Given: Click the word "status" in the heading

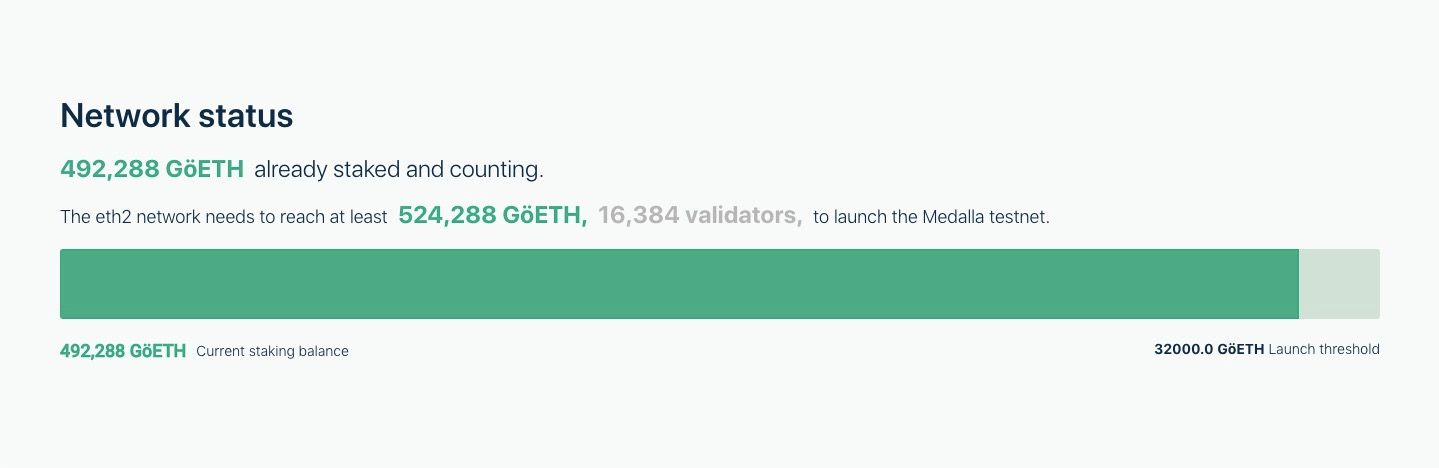Looking at the screenshot, I should [245, 116].
